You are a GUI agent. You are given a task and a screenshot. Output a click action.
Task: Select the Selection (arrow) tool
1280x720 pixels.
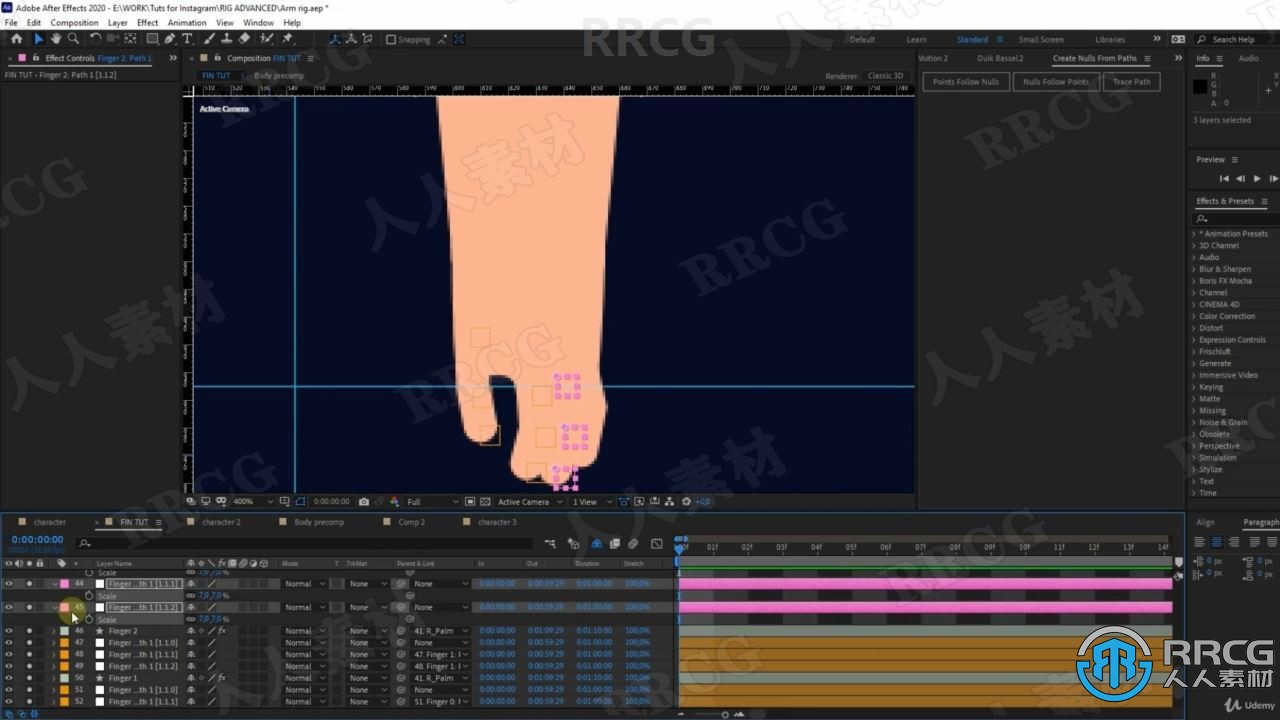39,39
